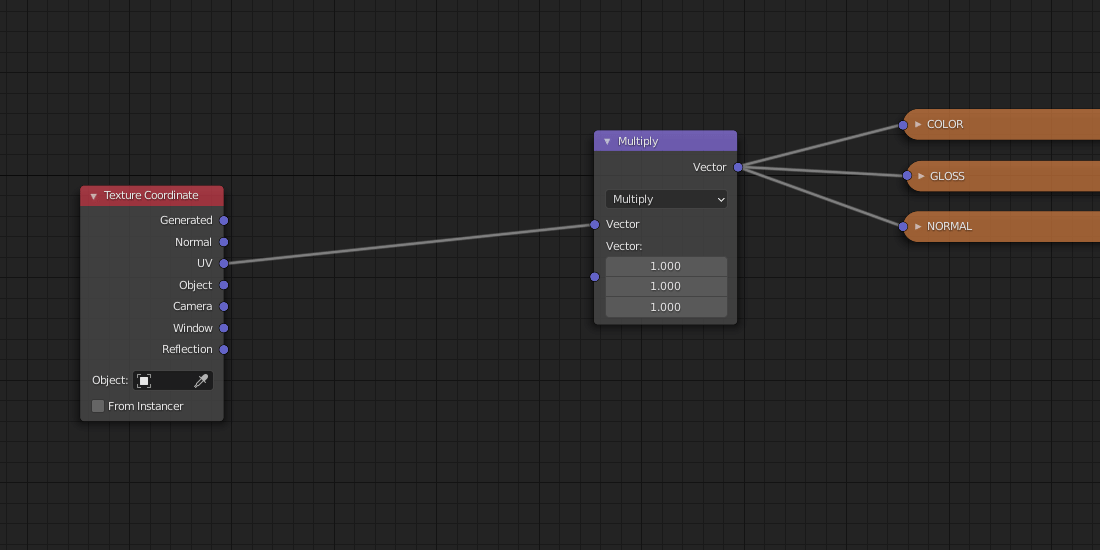Screen dimensions: 1100x550
Task: Expand the GLOSS collapsed node
Action: [x=921, y=176]
